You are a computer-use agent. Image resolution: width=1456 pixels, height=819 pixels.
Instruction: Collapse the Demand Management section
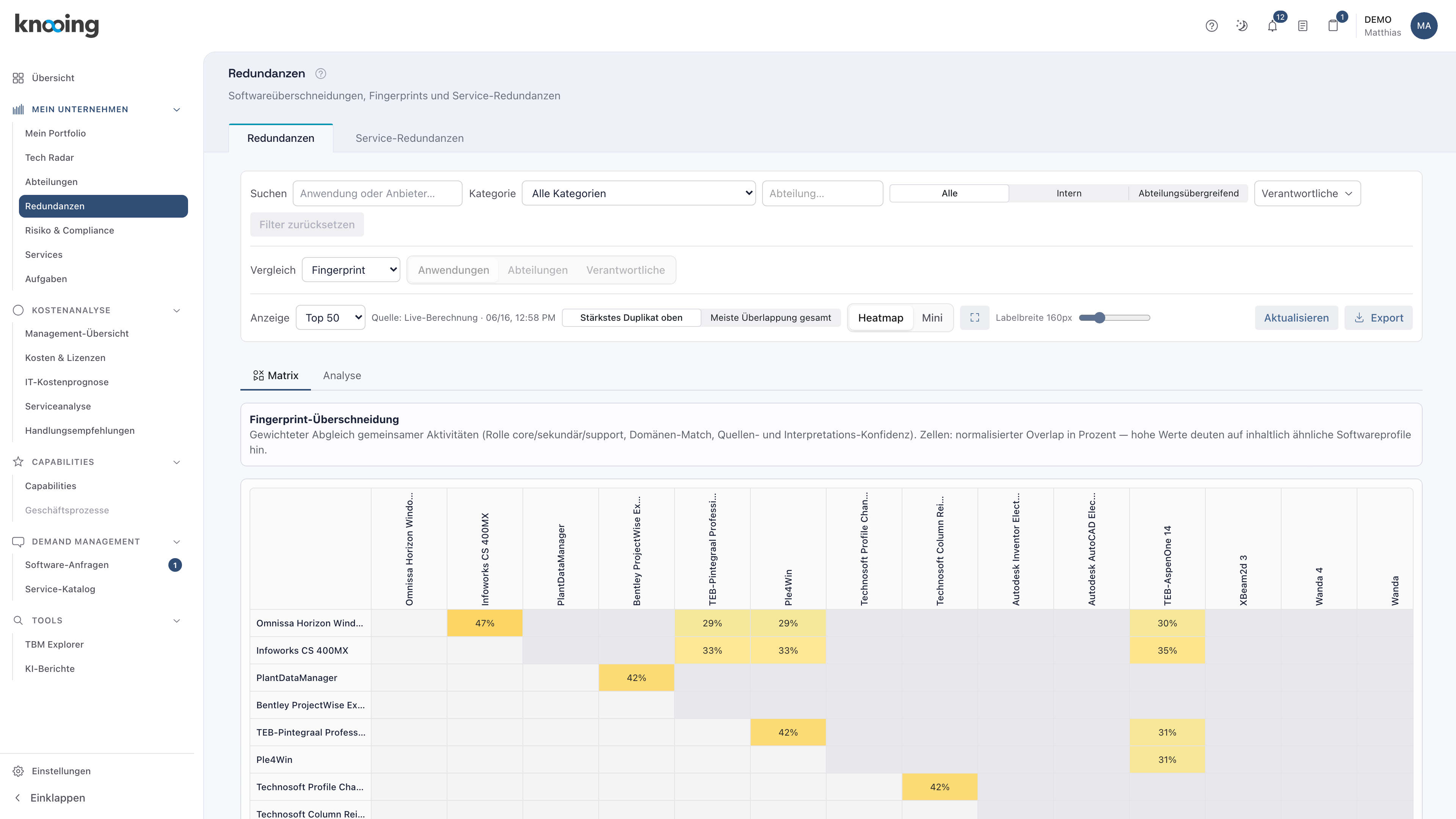click(176, 541)
